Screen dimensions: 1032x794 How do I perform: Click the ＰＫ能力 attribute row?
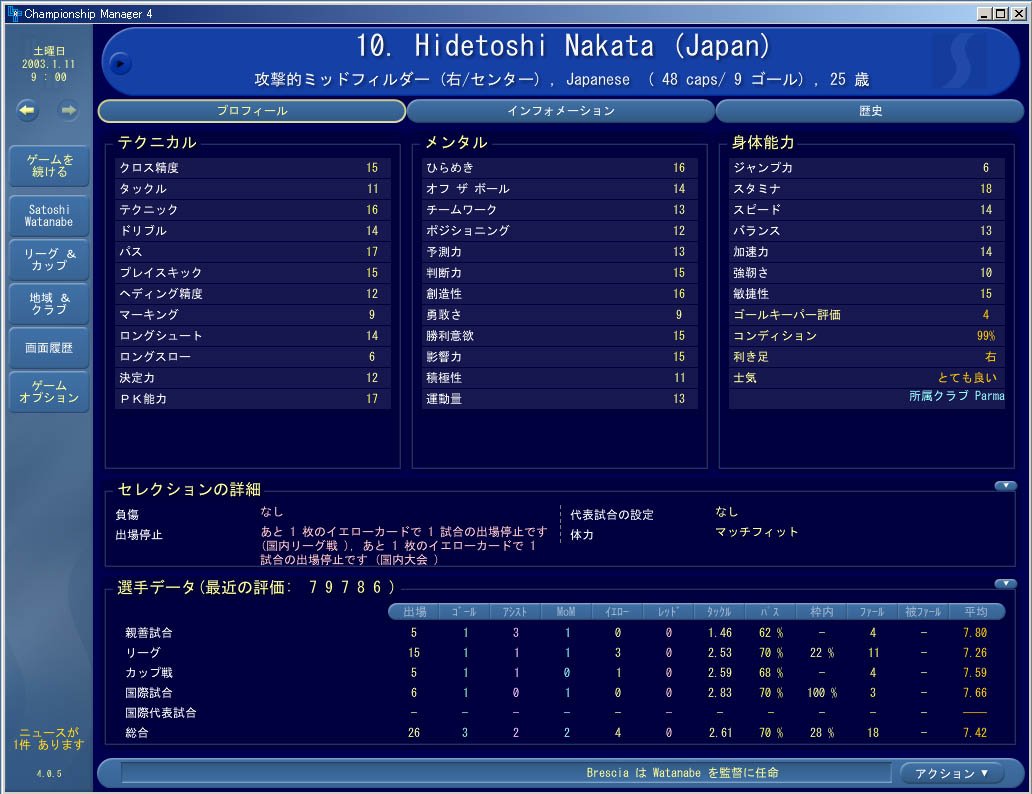click(253, 399)
